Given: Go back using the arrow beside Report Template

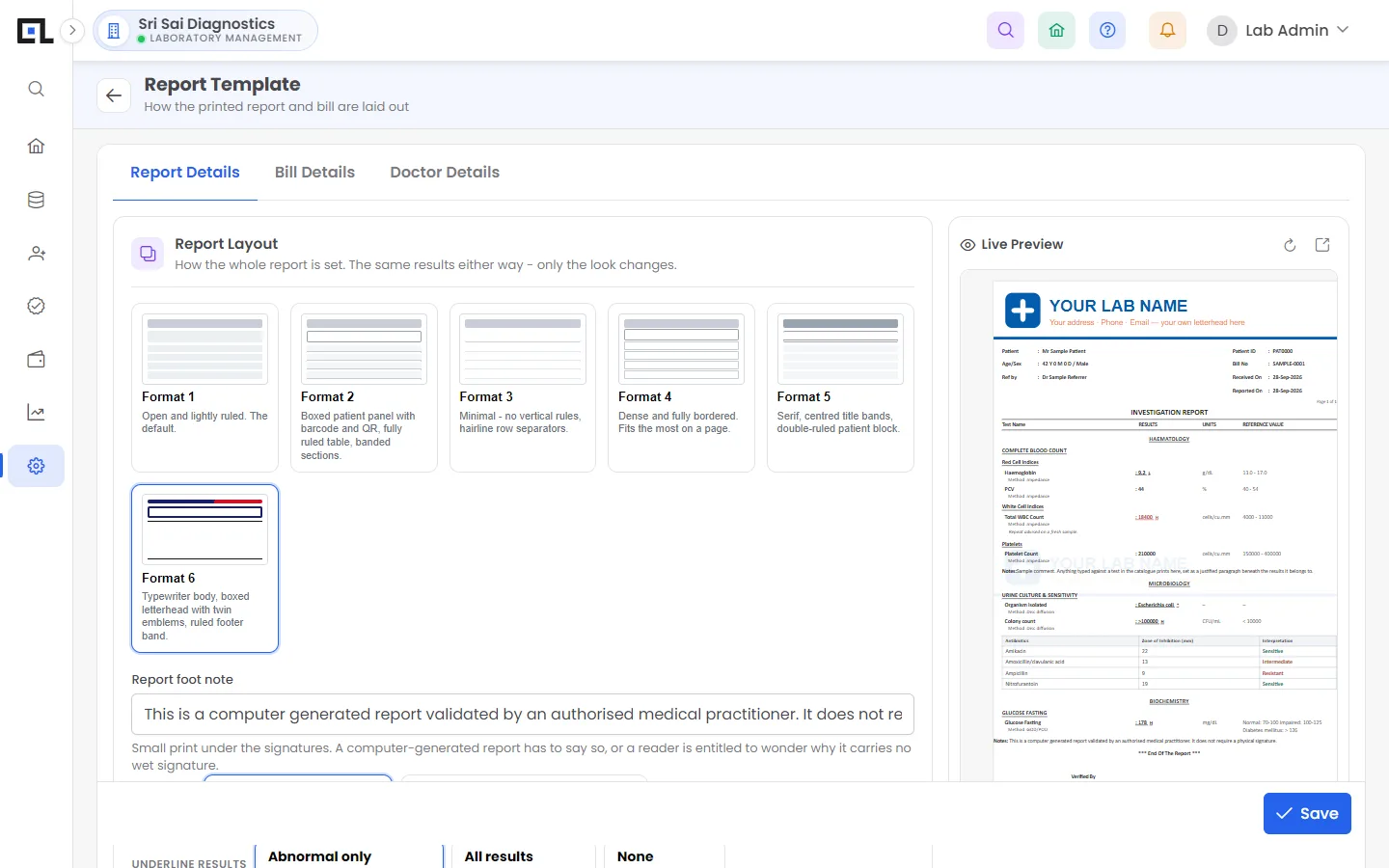Looking at the screenshot, I should point(114,95).
